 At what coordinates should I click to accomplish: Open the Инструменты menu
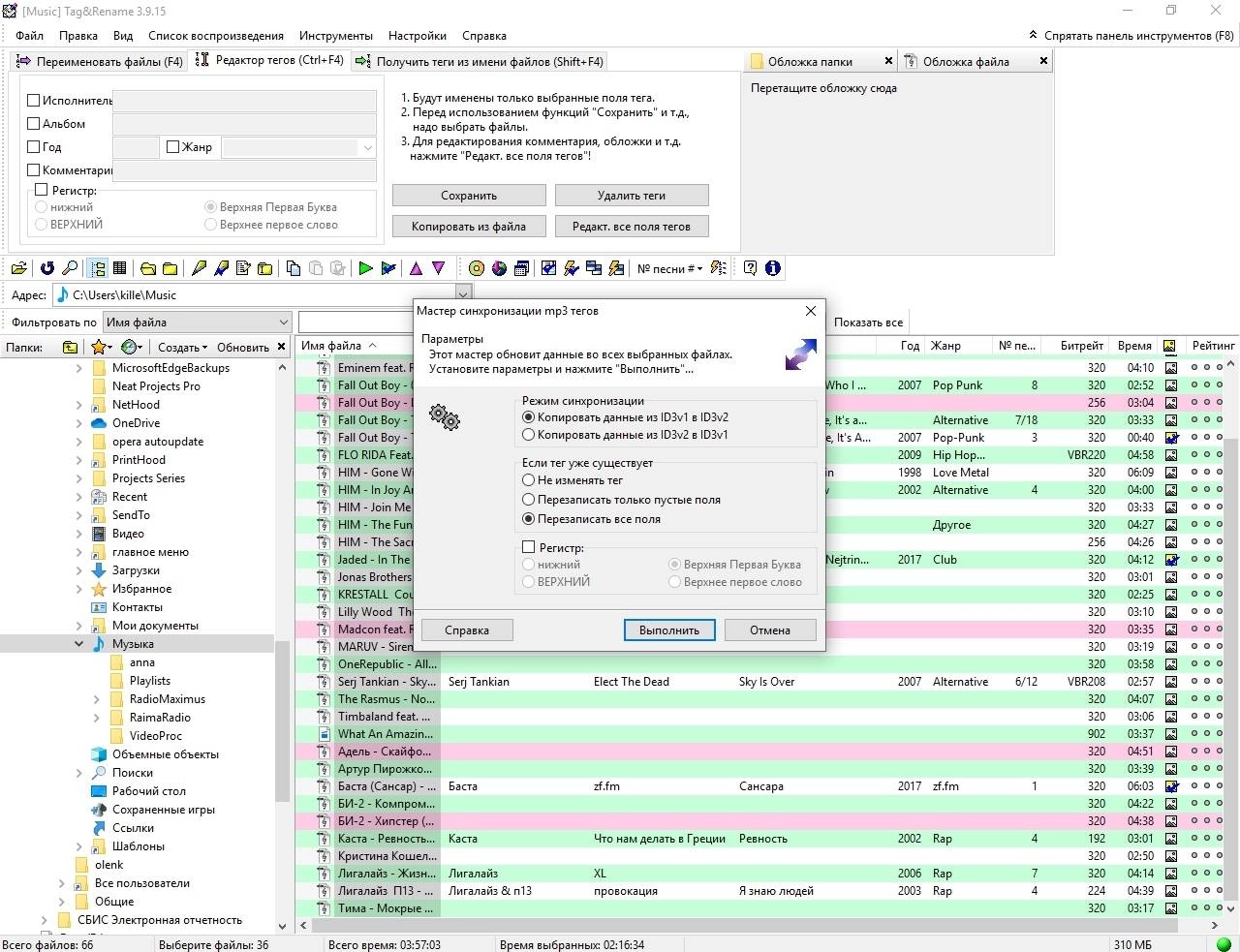(336, 36)
